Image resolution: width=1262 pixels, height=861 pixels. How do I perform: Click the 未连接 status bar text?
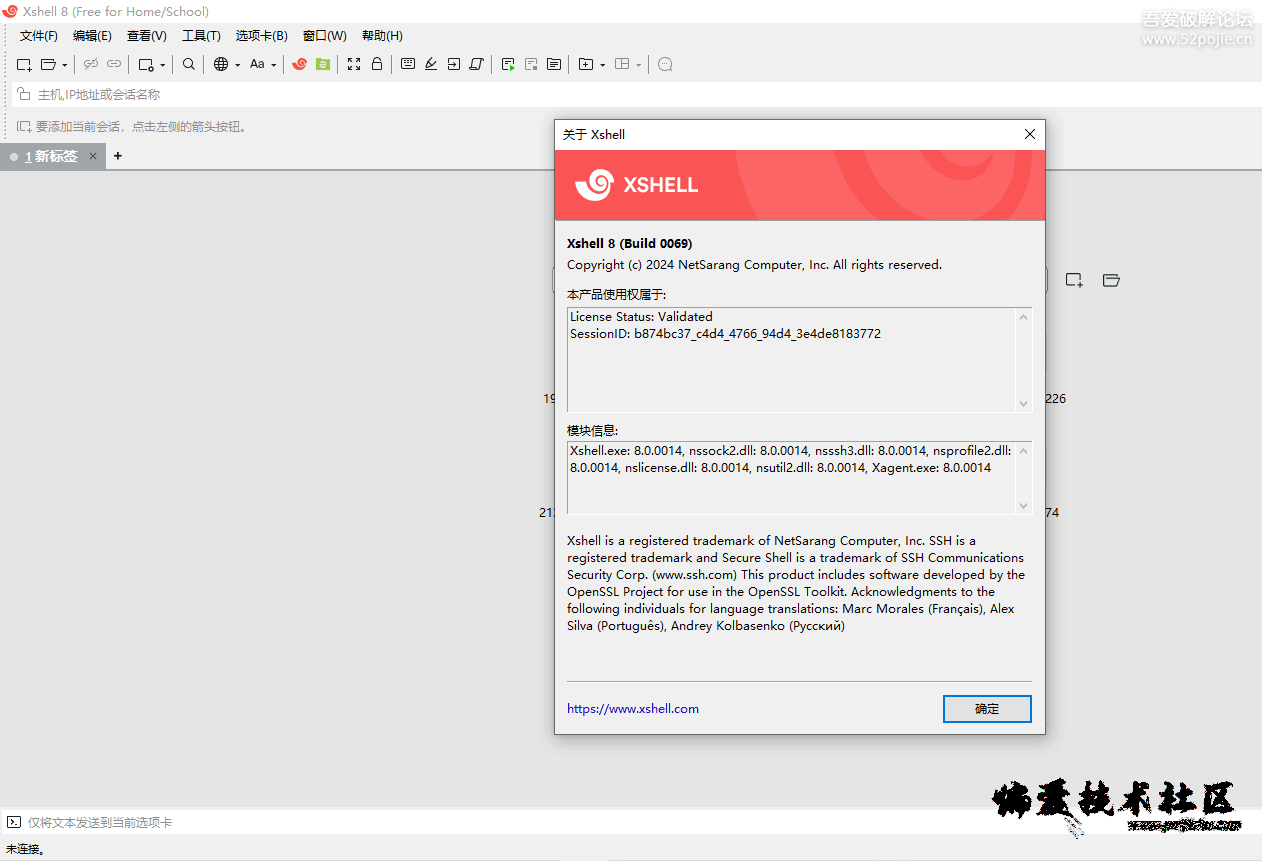pos(26,849)
